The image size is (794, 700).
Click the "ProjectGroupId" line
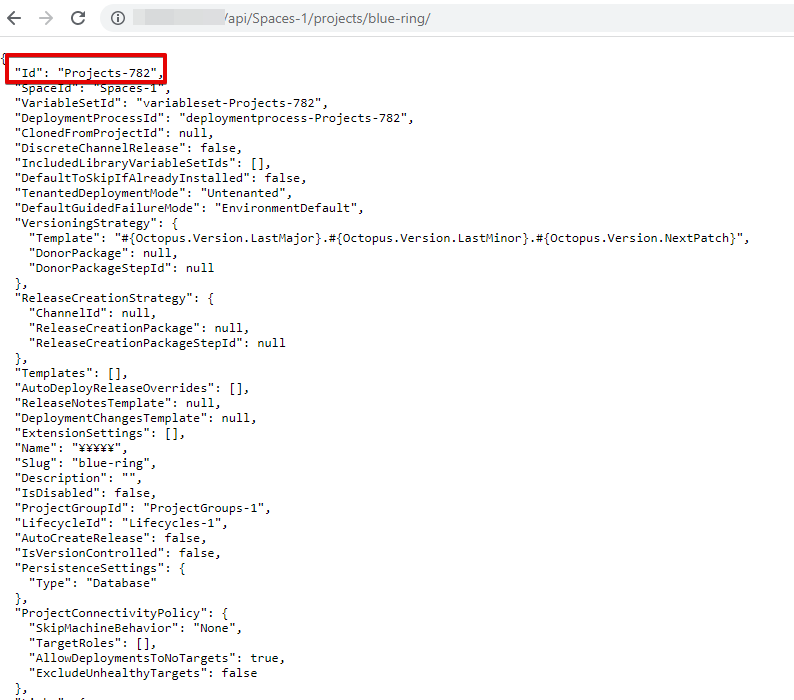click(x=143, y=509)
